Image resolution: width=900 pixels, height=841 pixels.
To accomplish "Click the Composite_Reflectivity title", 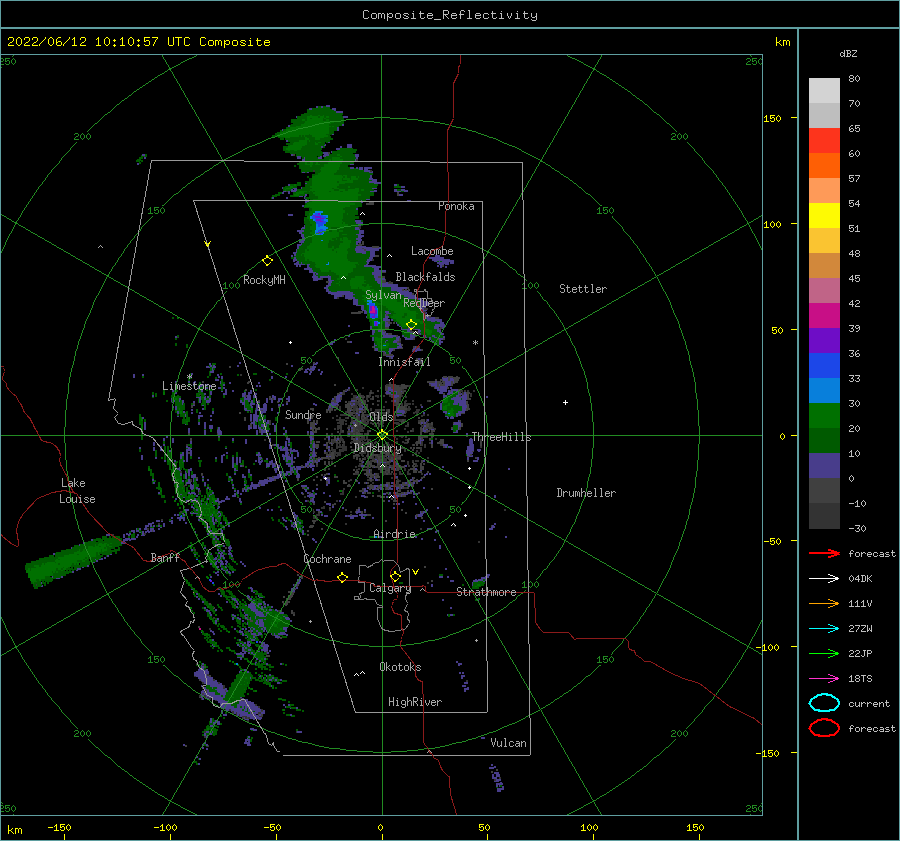I will 450,15.
